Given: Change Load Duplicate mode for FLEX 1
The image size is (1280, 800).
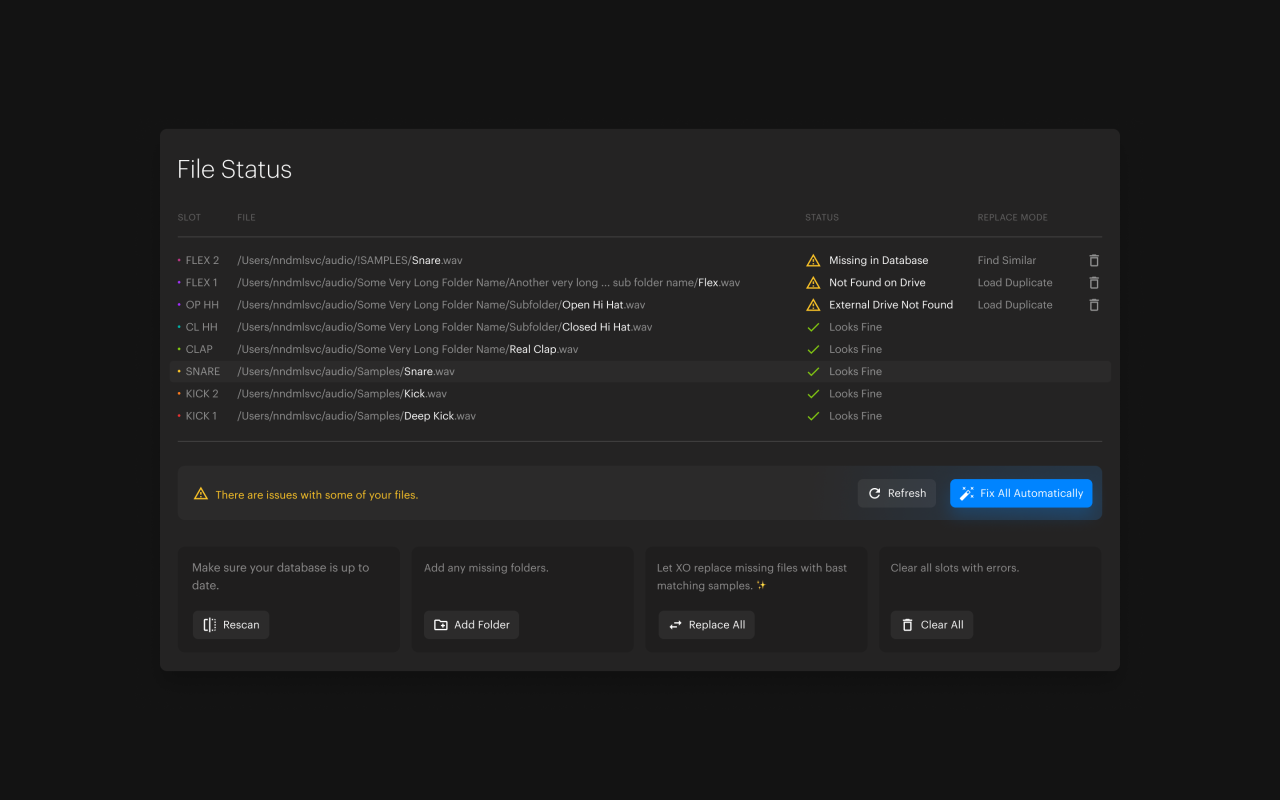Looking at the screenshot, I should click(1014, 283).
